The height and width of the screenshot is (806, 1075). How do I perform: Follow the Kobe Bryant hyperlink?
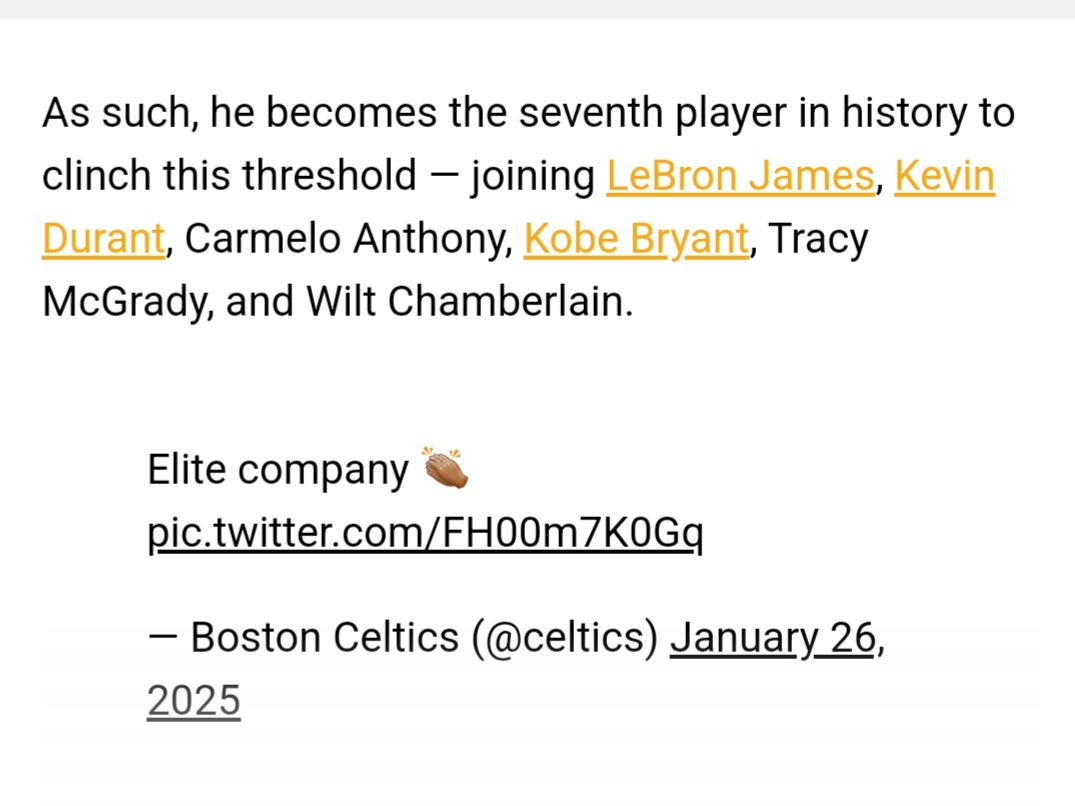click(x=636, y=239)
